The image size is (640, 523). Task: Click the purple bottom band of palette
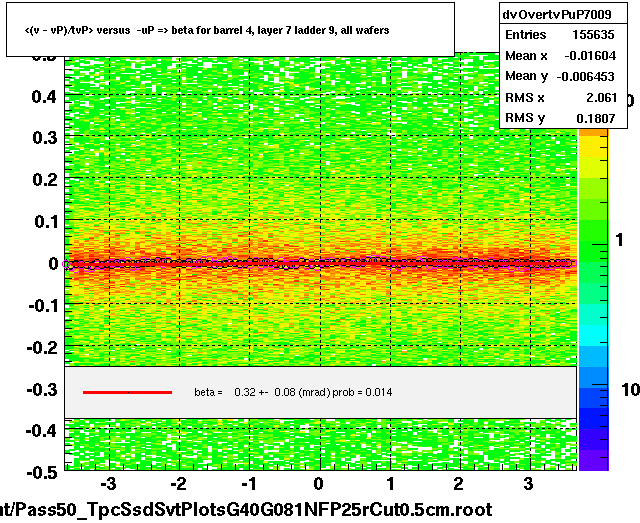tap(593, 461)
